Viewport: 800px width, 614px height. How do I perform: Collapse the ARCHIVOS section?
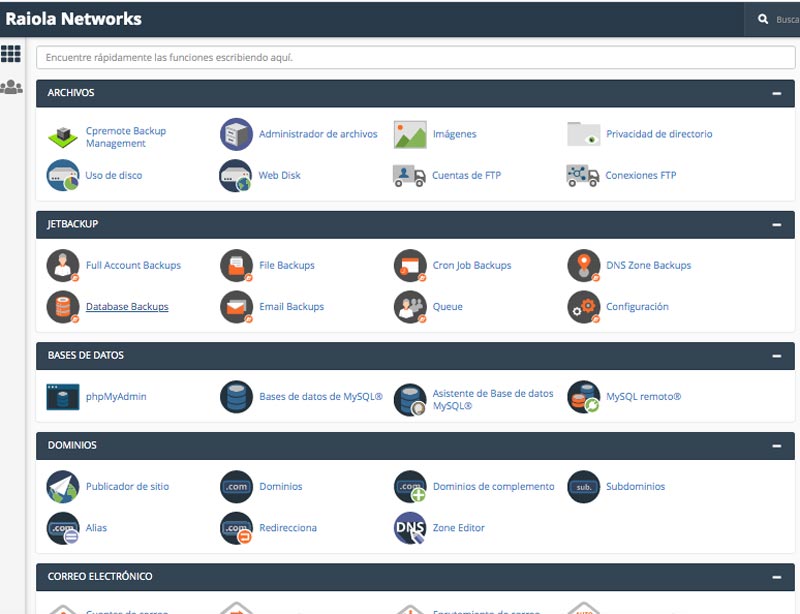click(777, 92)
